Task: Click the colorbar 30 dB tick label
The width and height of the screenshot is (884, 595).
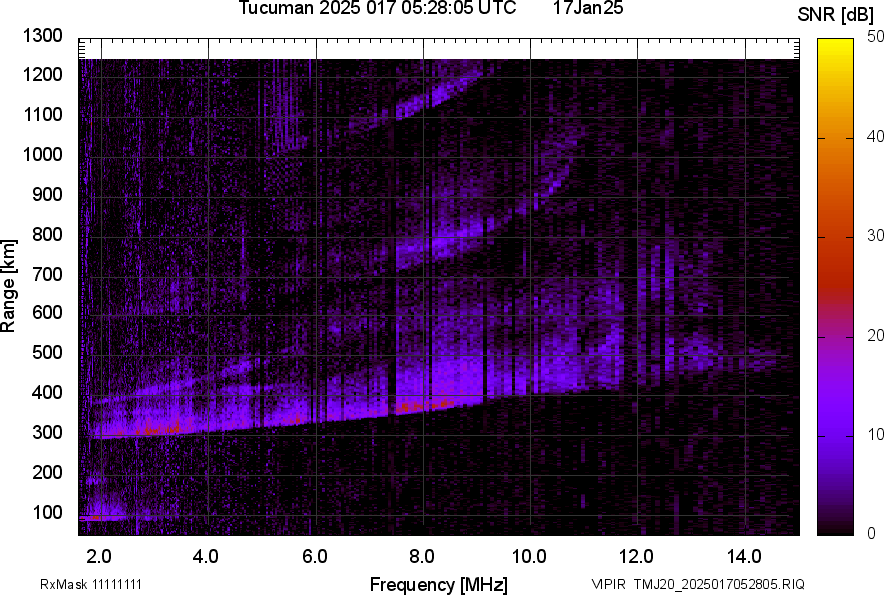Action: [876, 235]
